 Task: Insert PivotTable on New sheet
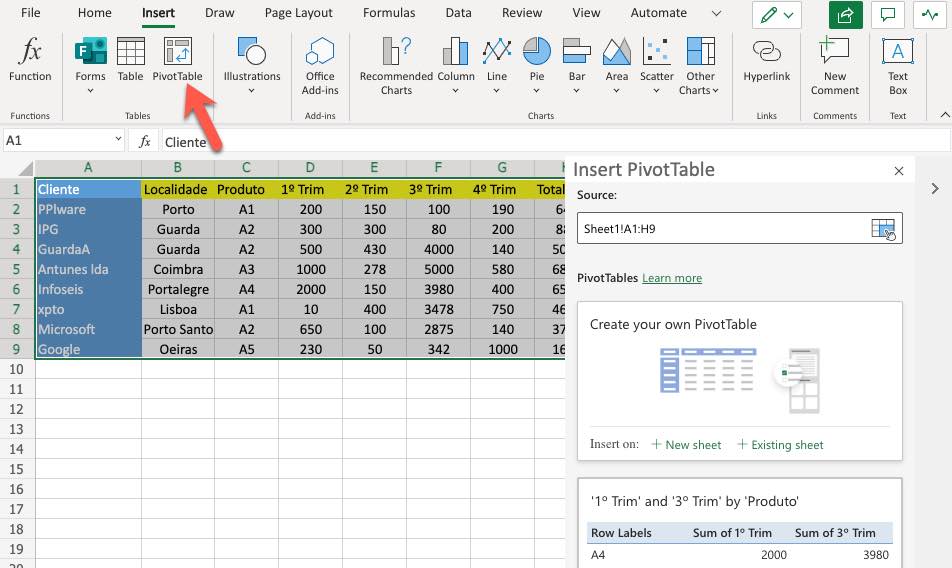pyautogui.click(x=686, y=445)
